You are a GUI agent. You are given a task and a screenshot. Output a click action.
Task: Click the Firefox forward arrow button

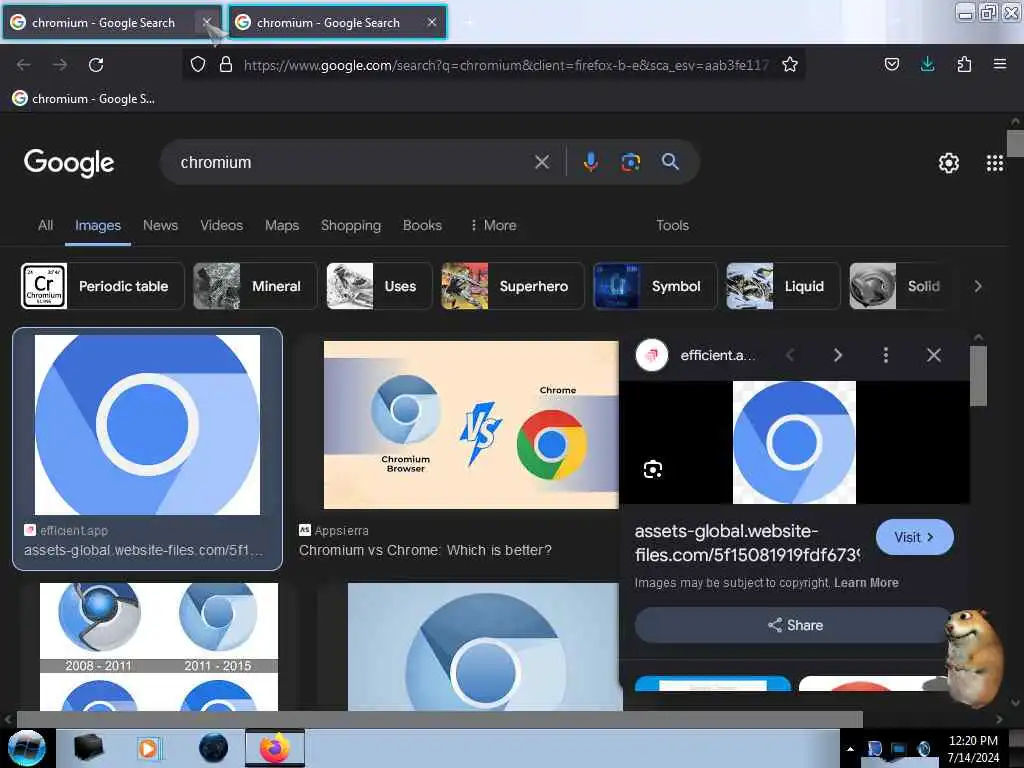click(60, 65)
